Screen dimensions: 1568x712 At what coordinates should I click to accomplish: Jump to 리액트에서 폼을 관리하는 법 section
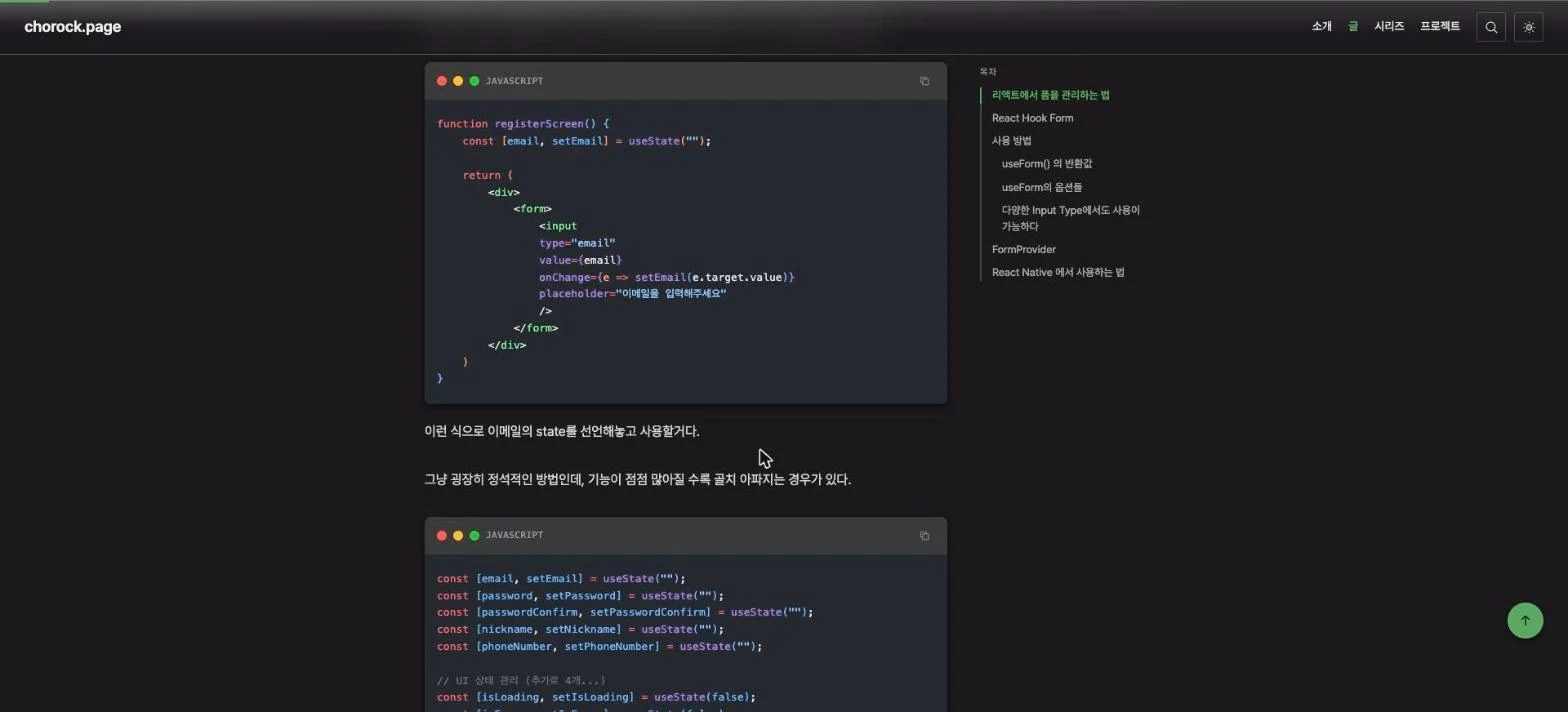pyautogui.click(x=1050, y=95)
